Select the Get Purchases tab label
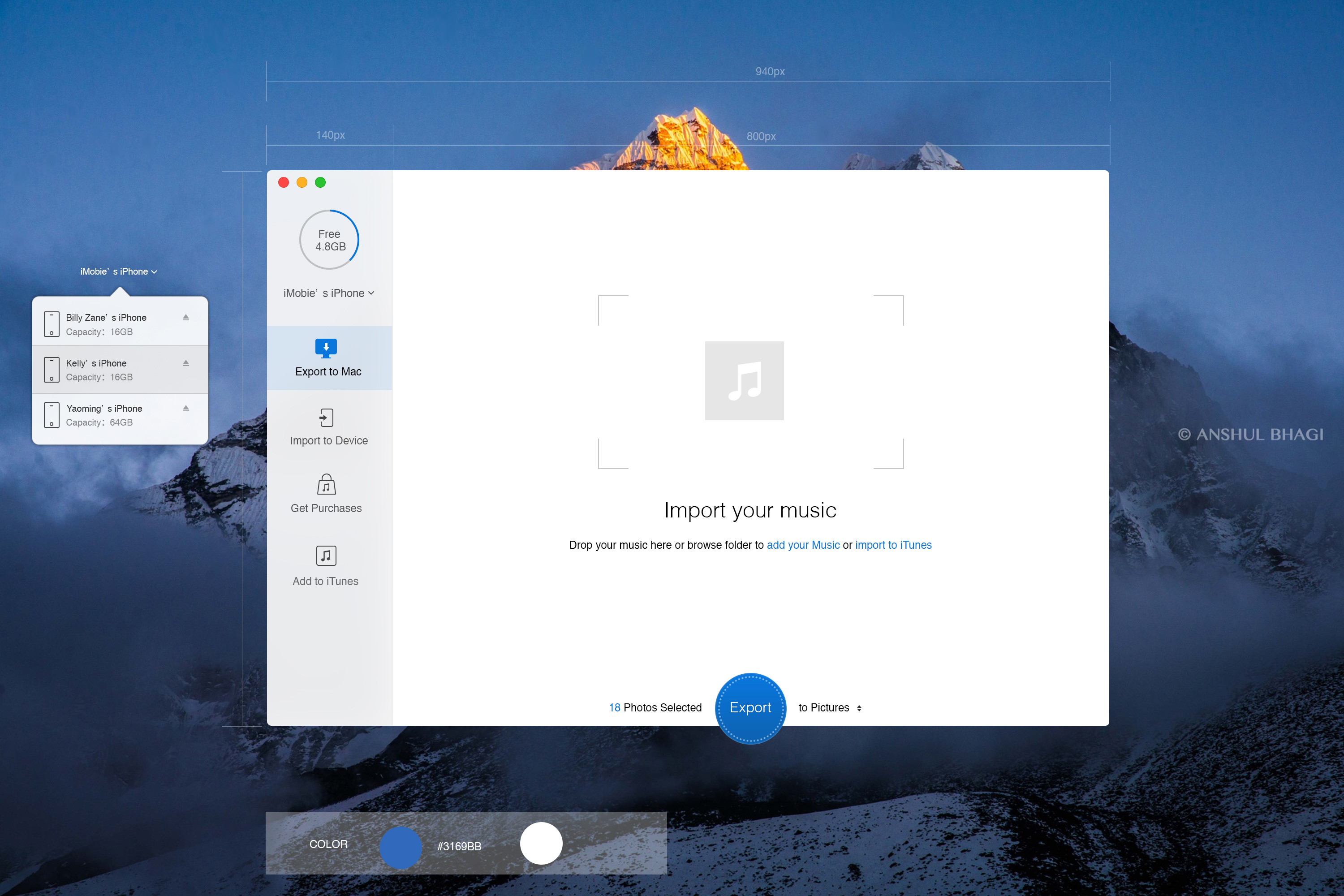 [x=326, y=508]
